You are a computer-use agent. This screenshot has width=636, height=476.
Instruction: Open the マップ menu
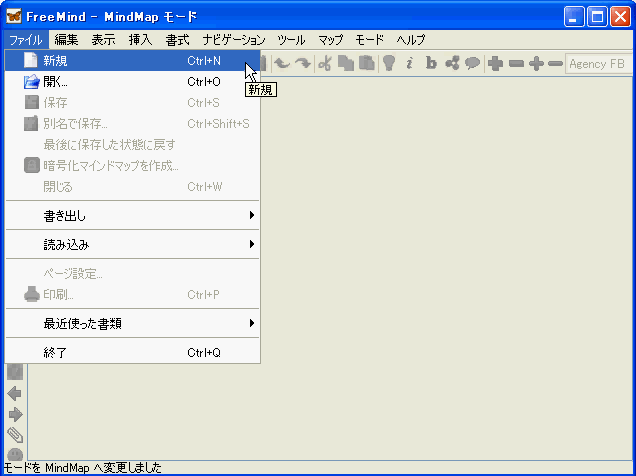tap(331, 40)
